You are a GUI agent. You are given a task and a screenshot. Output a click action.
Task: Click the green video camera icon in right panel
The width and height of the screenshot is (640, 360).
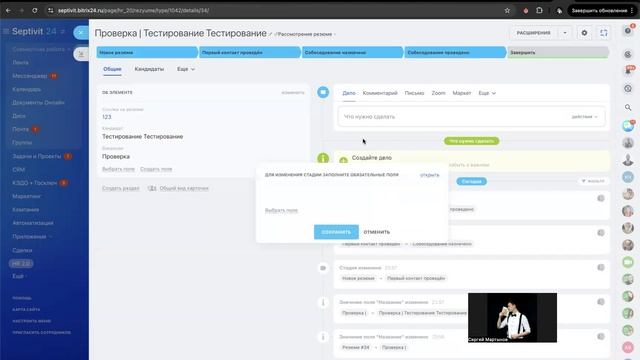click(x=628, y=262)
